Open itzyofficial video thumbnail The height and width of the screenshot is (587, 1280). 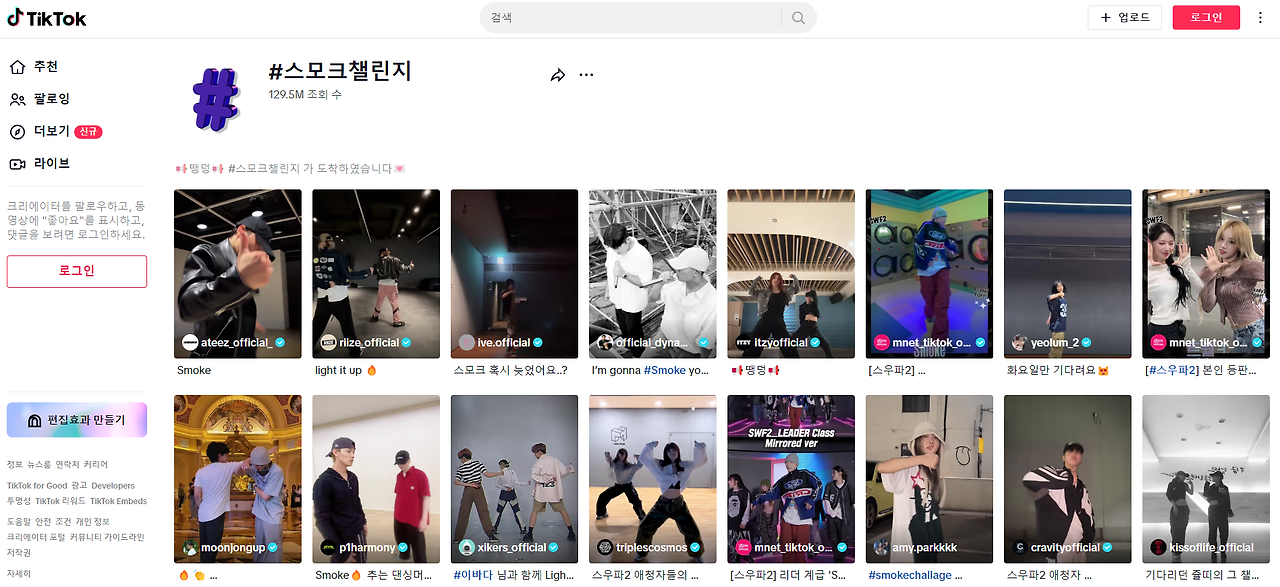791,273
